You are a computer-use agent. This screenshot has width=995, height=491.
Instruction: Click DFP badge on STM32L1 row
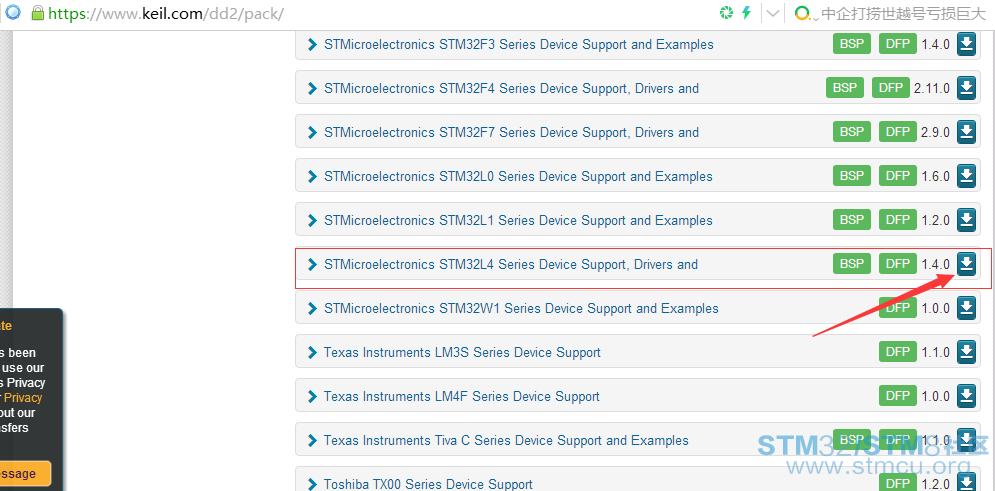click(x=898, y=219)
